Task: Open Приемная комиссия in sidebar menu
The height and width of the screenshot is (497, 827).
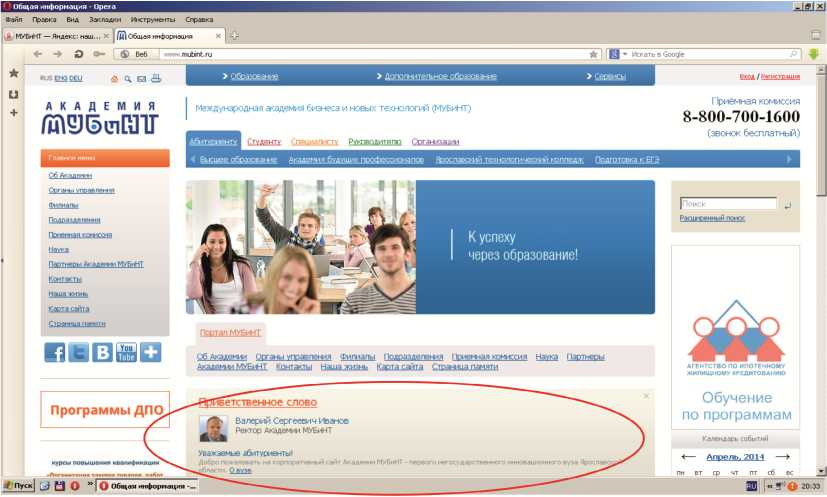Action: click(80, 235)
